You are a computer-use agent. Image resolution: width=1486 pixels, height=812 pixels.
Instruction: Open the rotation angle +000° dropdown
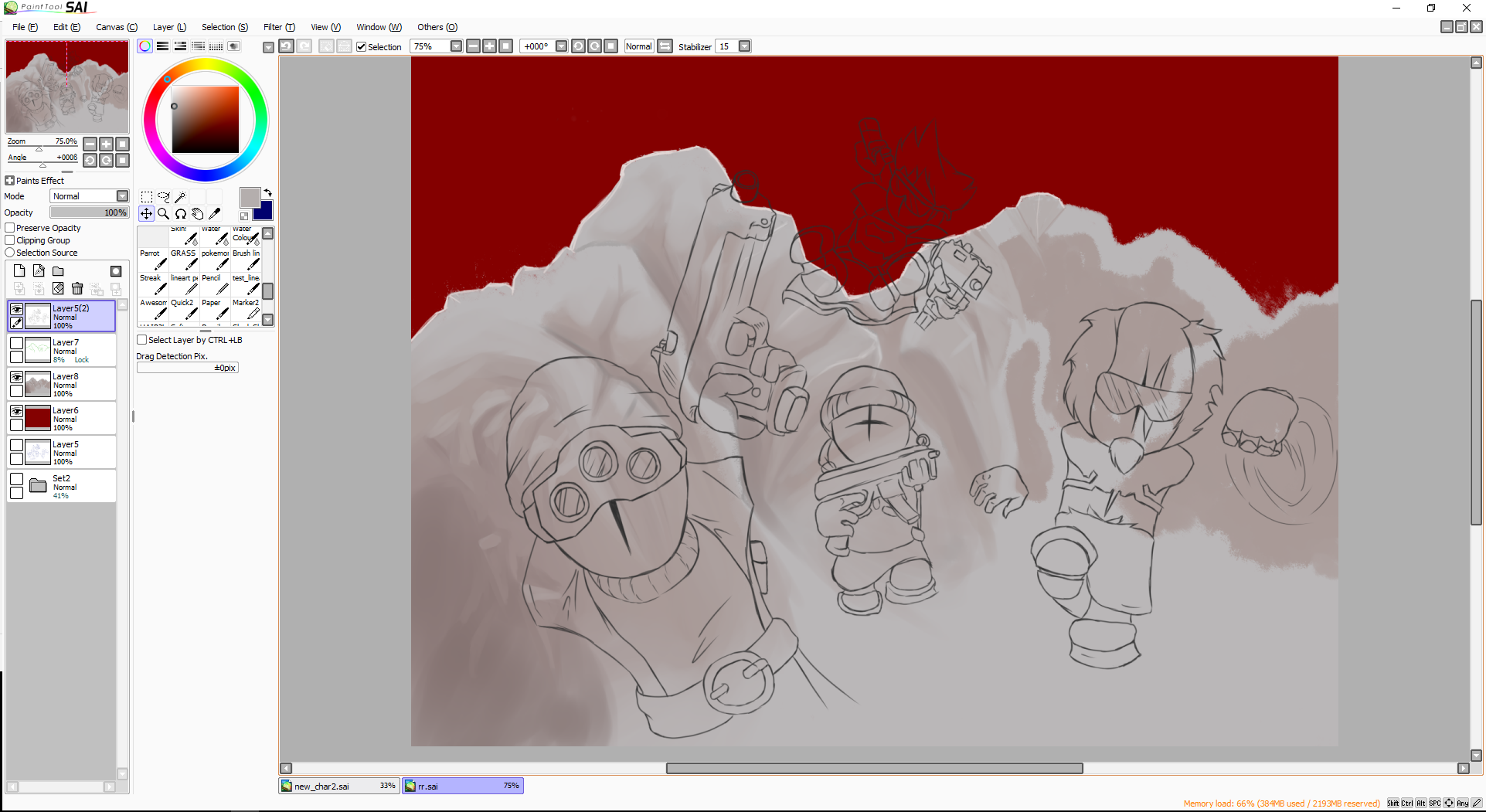(x=562, y=46)
